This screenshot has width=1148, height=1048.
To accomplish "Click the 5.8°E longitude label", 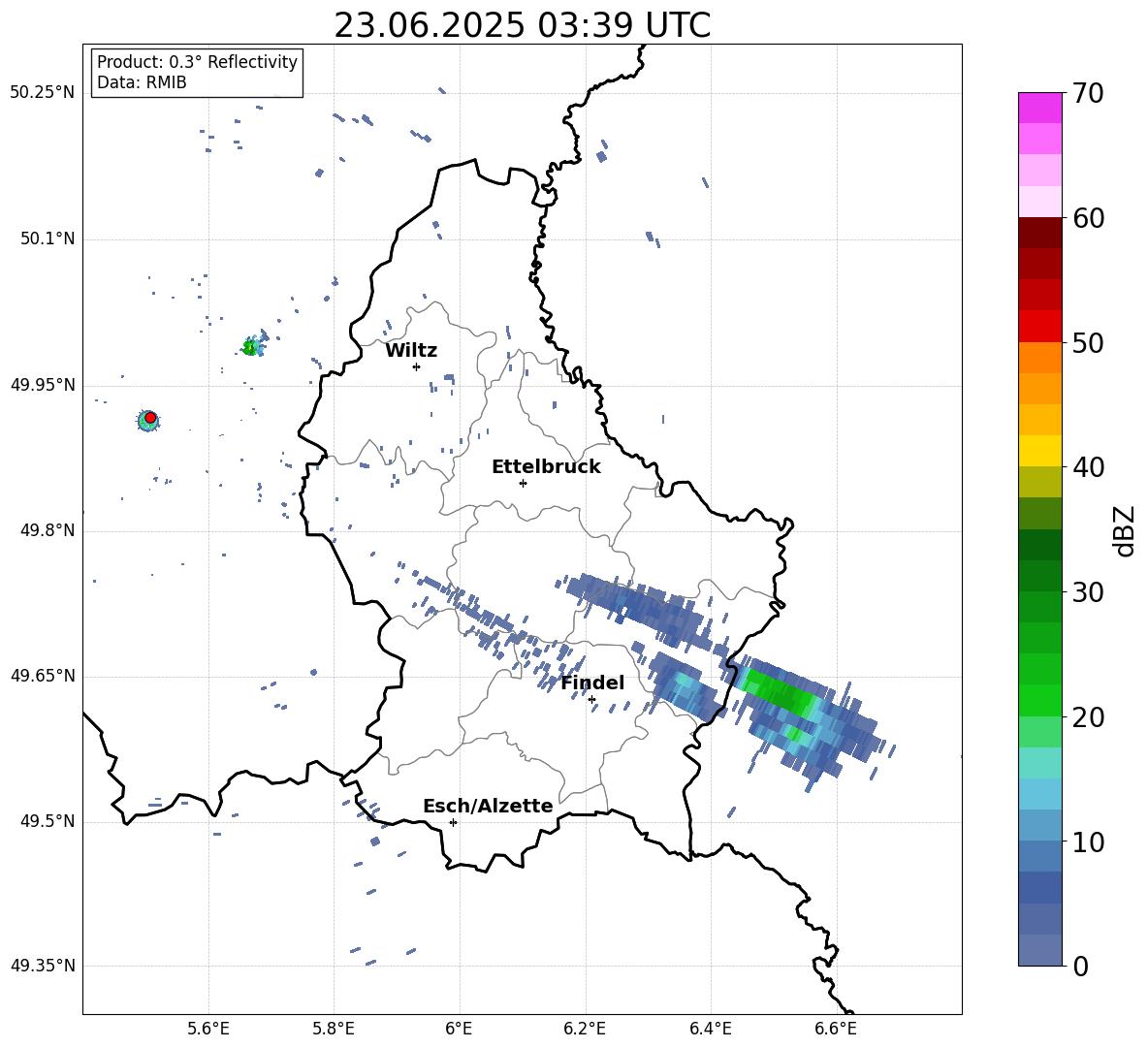I will 334,1029.
